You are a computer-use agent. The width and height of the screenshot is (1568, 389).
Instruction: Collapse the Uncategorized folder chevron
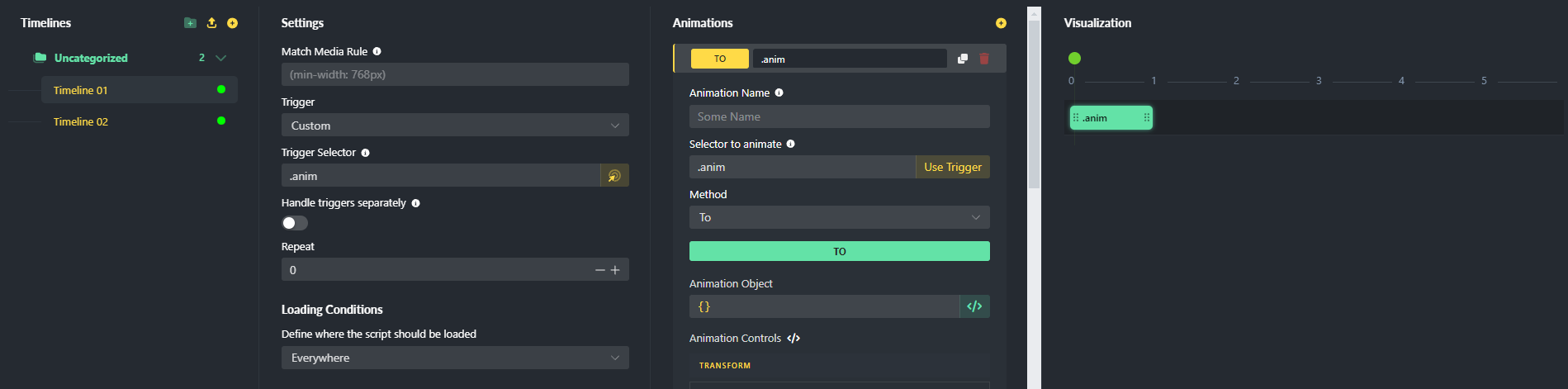tap(220, 58)
